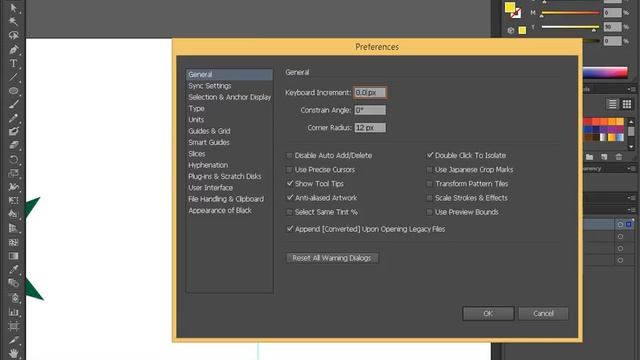Screen dimensions: 640x360
Task: Select the Type tool
Action: tap(13, 63)
